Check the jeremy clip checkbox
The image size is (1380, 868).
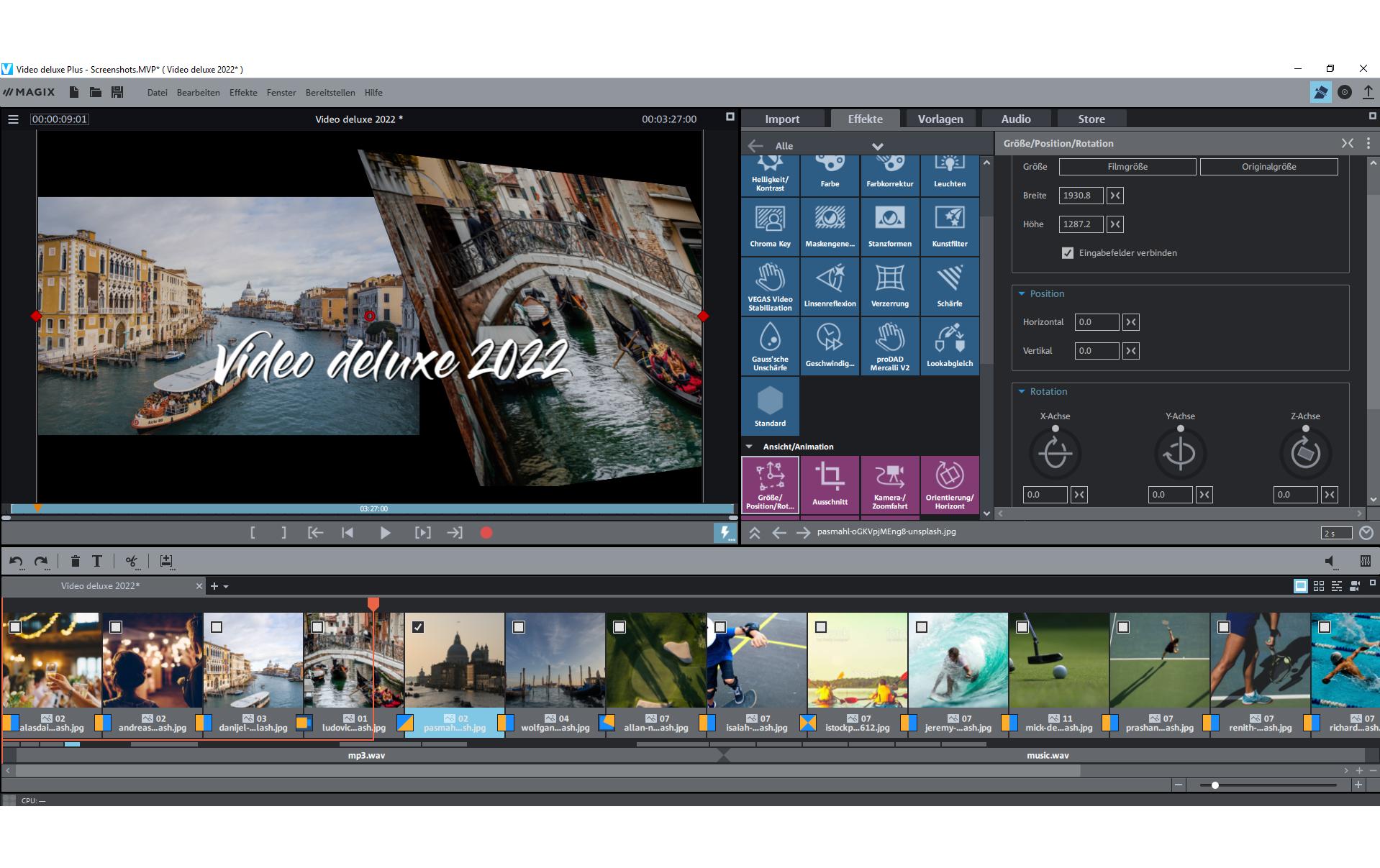[x=922, y=627]
